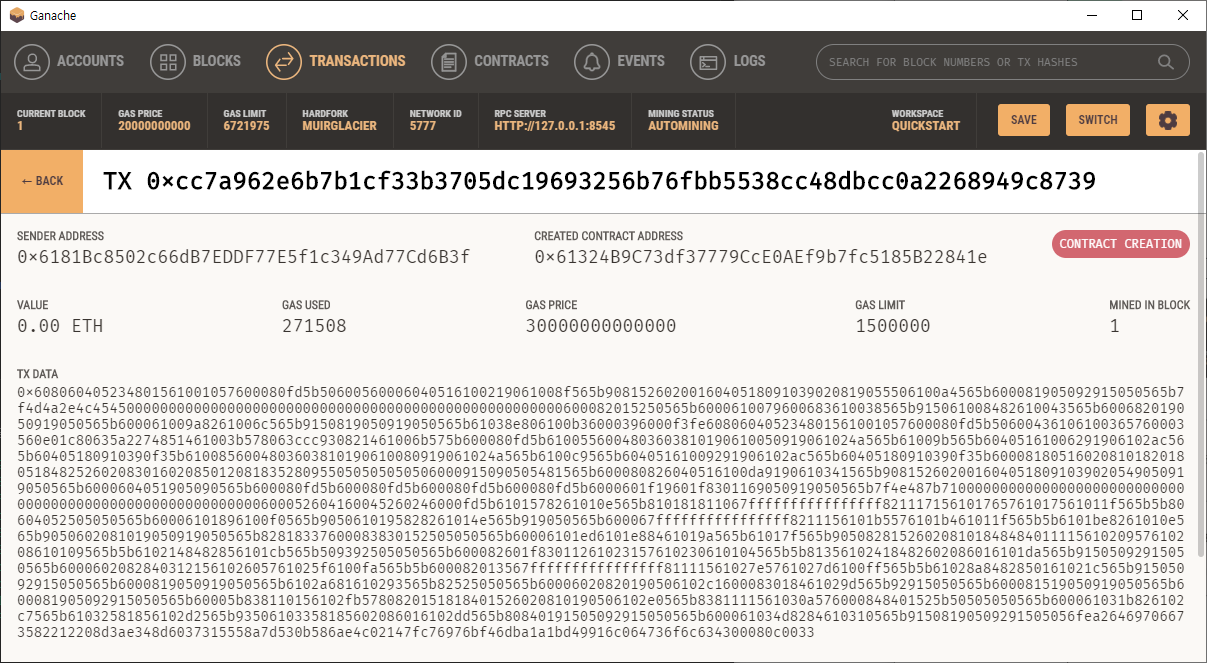The height and width of the screenshot is (663, 1207).
Task: Click the created contract address 0×61324B9C...
Action: coord(761,257)
